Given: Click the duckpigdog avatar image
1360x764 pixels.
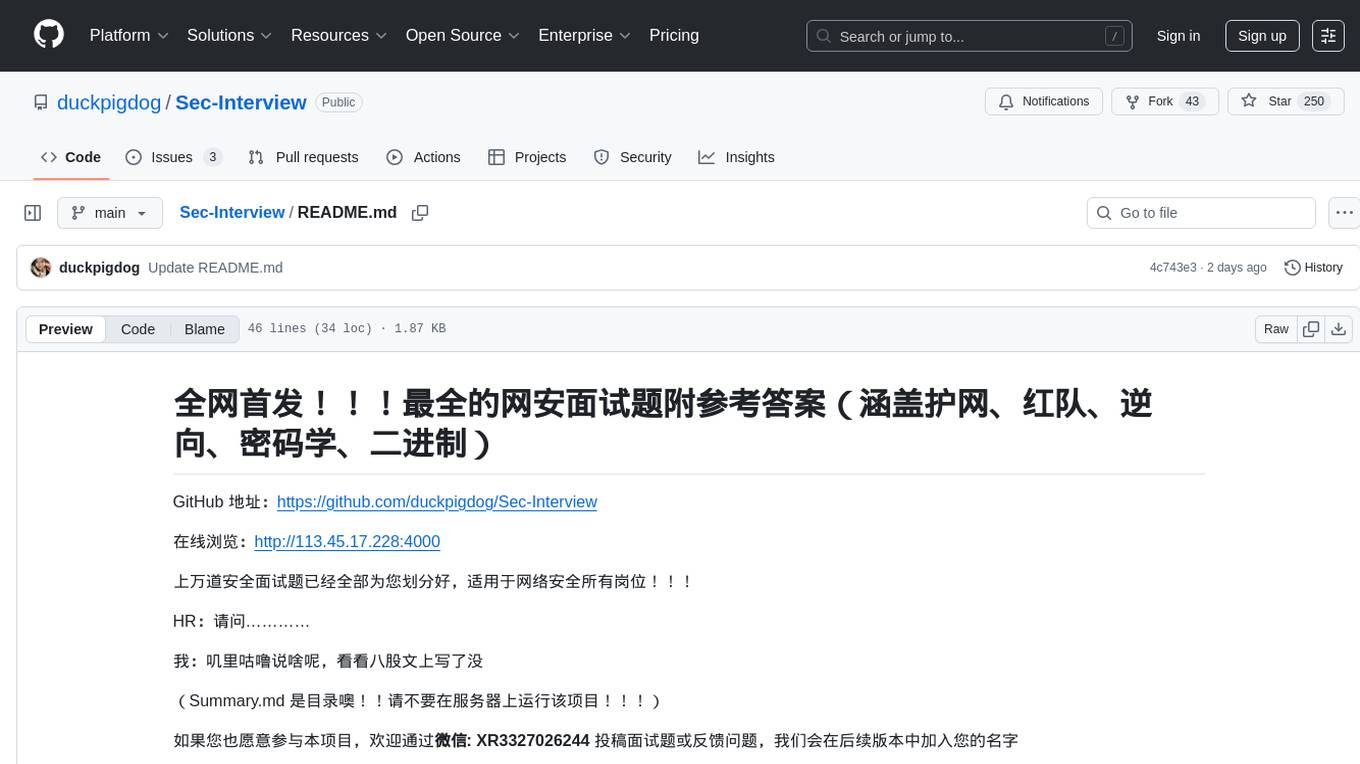Looking at the screenshot, I should point(41,268).
